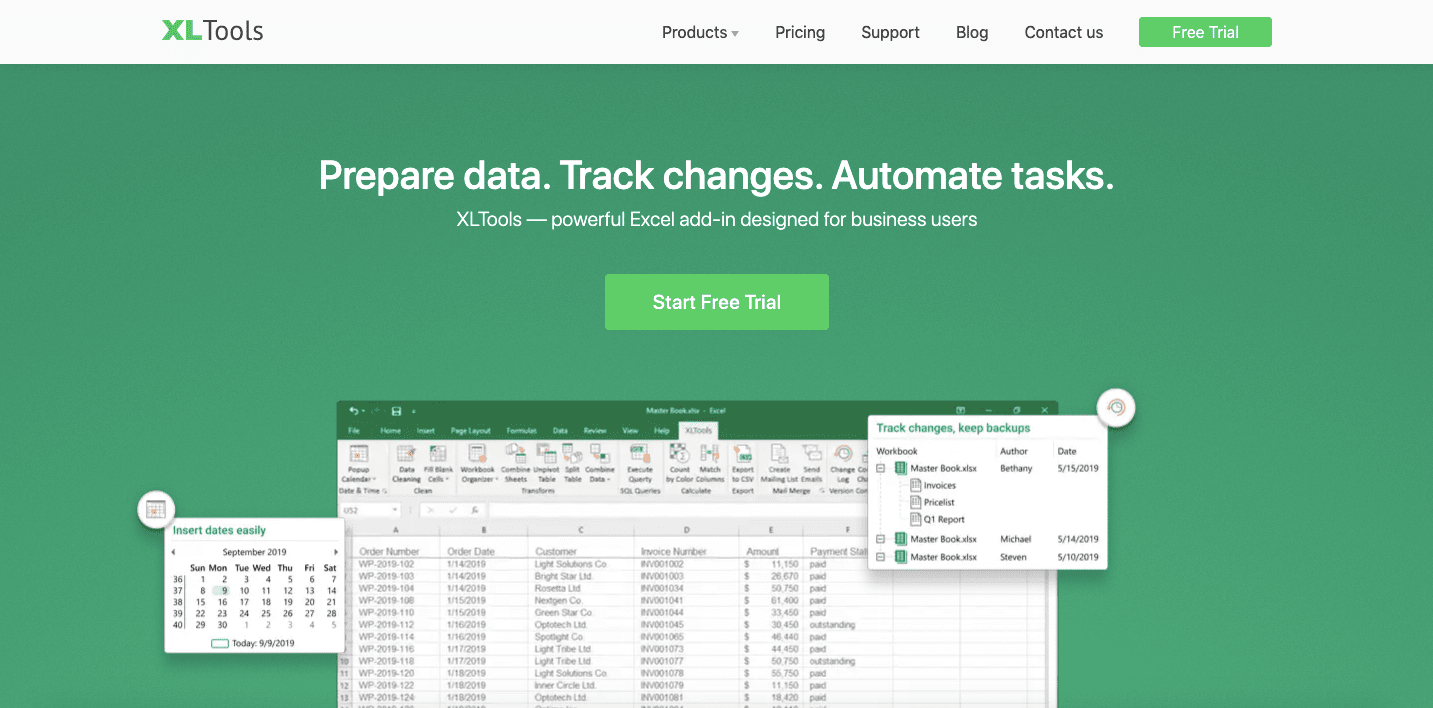This screenshot has width=1433, height=708.
Task: Select the Pricelist sheet in tree
Action: (x=932, y=502)
